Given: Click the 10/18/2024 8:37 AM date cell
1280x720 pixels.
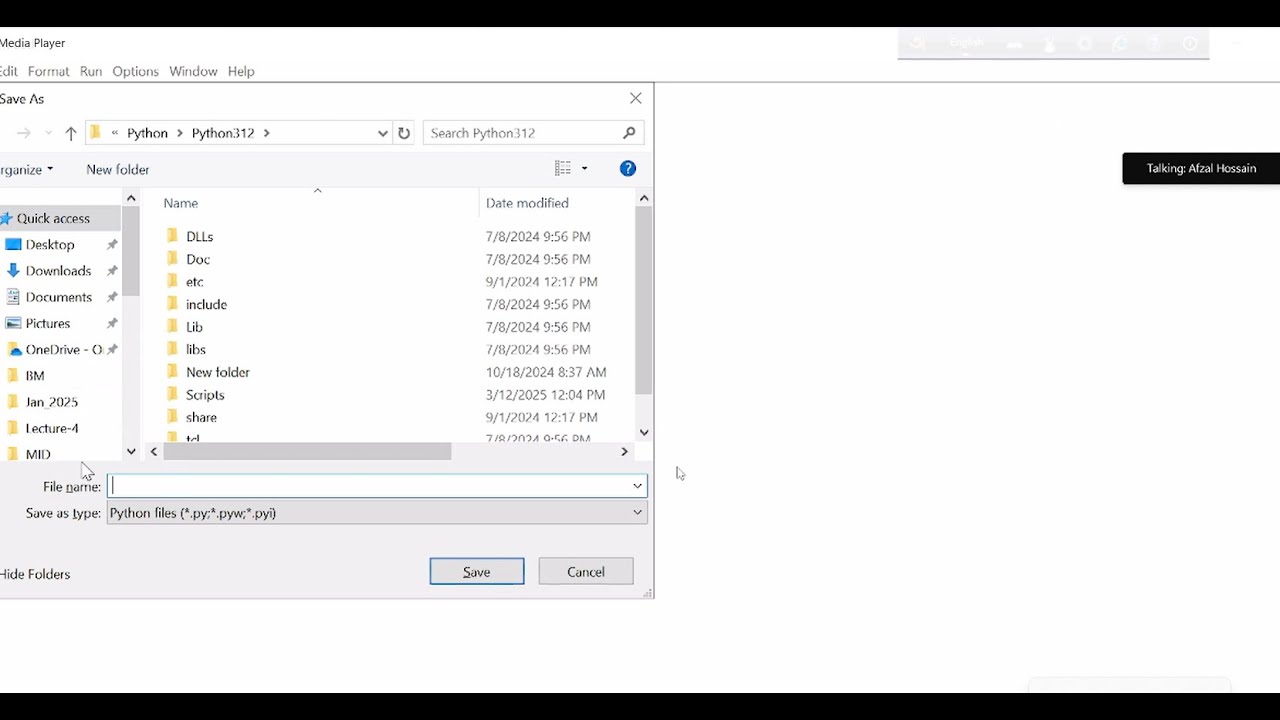Looking at the screenshot, I should pyautogui.click(x=546, y=372).
